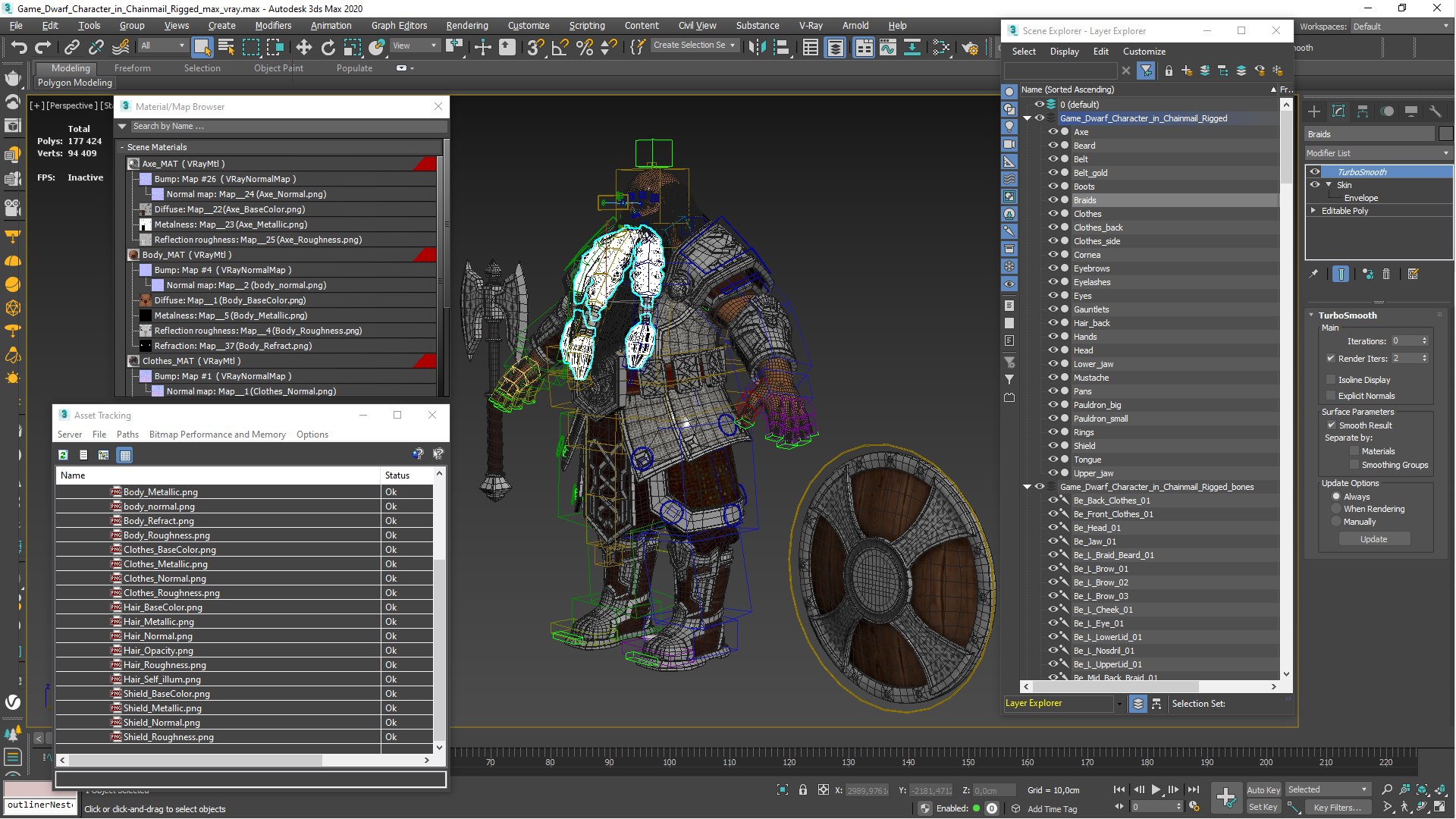Select When Rendering update option

coord(1336,509)
